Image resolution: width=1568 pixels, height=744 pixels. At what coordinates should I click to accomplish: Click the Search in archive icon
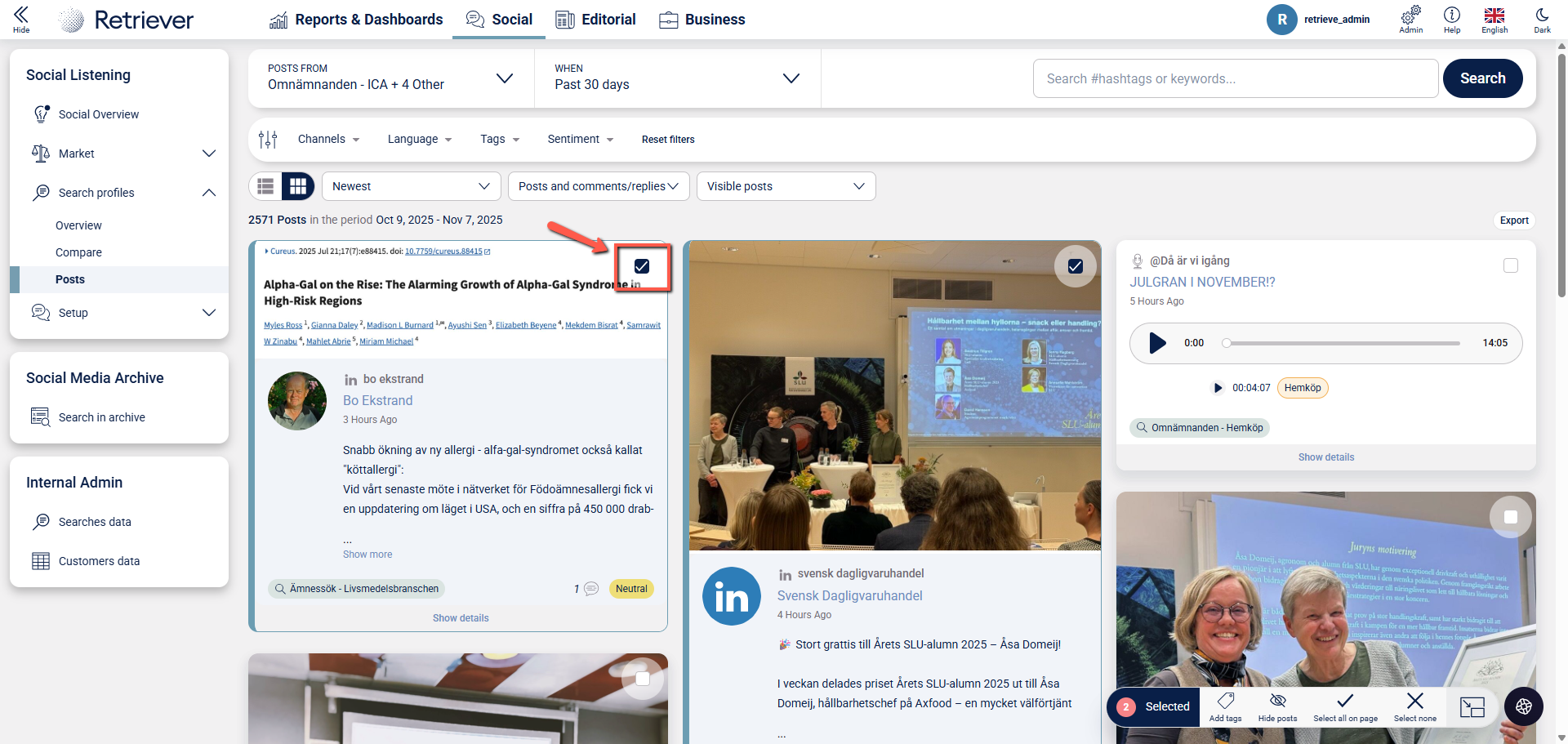point(40,417)
